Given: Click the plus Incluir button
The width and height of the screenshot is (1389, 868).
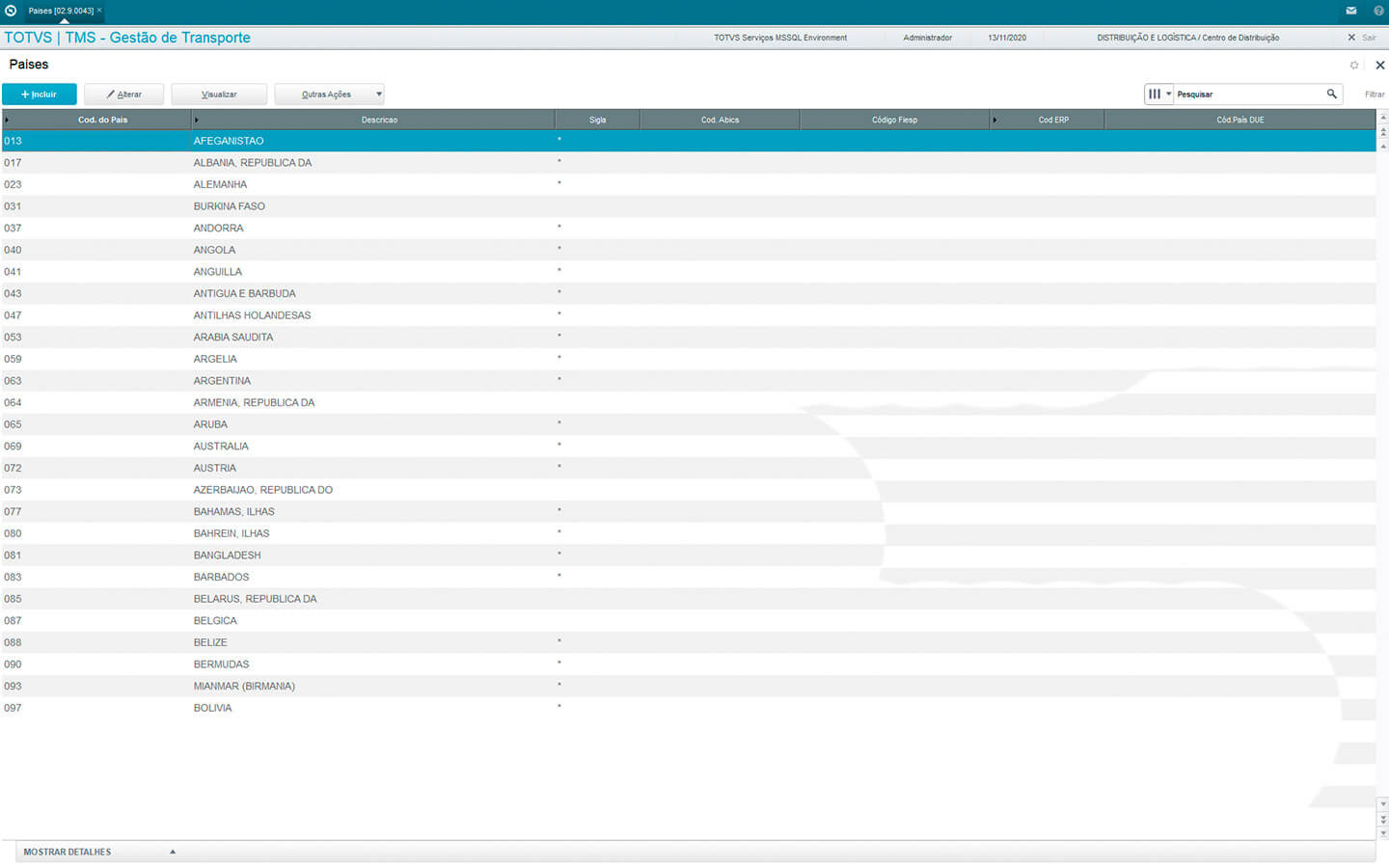Looking at the screenshot, I should tap(40, 95).
